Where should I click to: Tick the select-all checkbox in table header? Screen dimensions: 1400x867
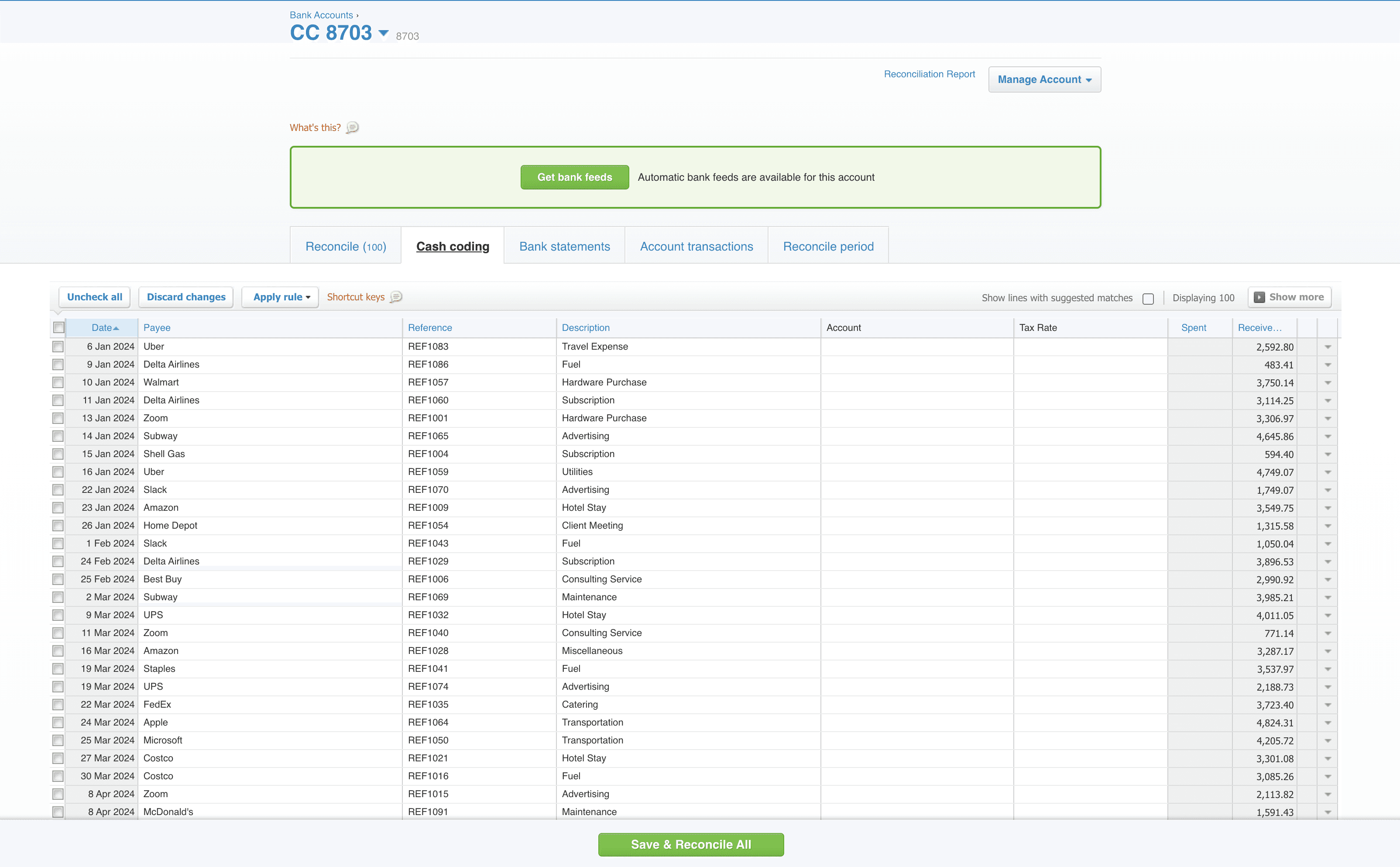click(x=58, y=327)
